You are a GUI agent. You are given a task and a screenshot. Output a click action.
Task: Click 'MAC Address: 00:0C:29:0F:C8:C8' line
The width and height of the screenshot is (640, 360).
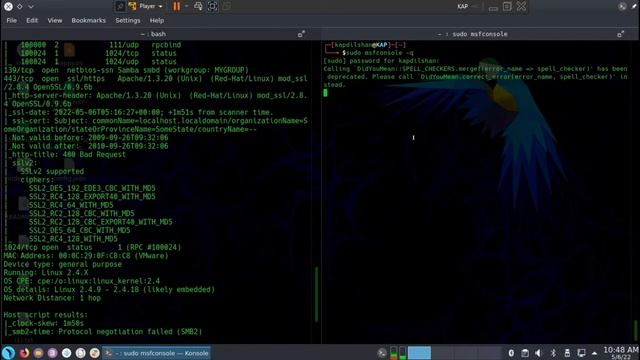coord(86,256)
